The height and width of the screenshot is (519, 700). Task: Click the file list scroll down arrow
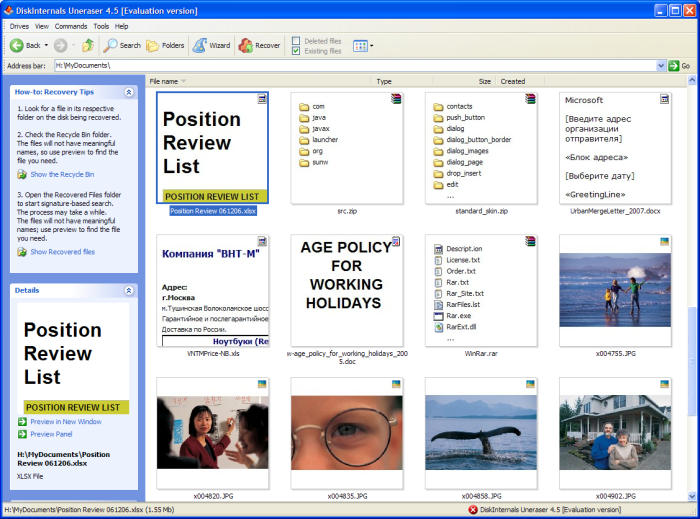coord(692,496)
